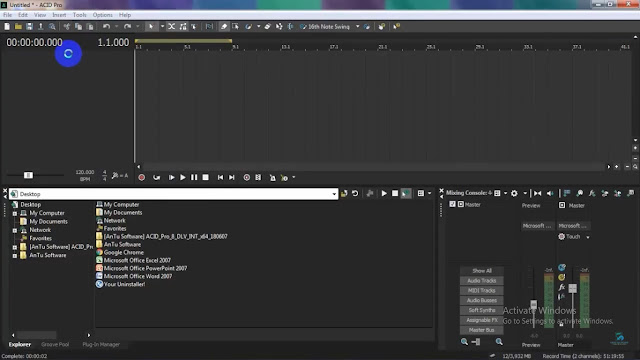The image size is (640, 360).
Task: Click the Master channel volume fader
Action: (x=573, y=288)
